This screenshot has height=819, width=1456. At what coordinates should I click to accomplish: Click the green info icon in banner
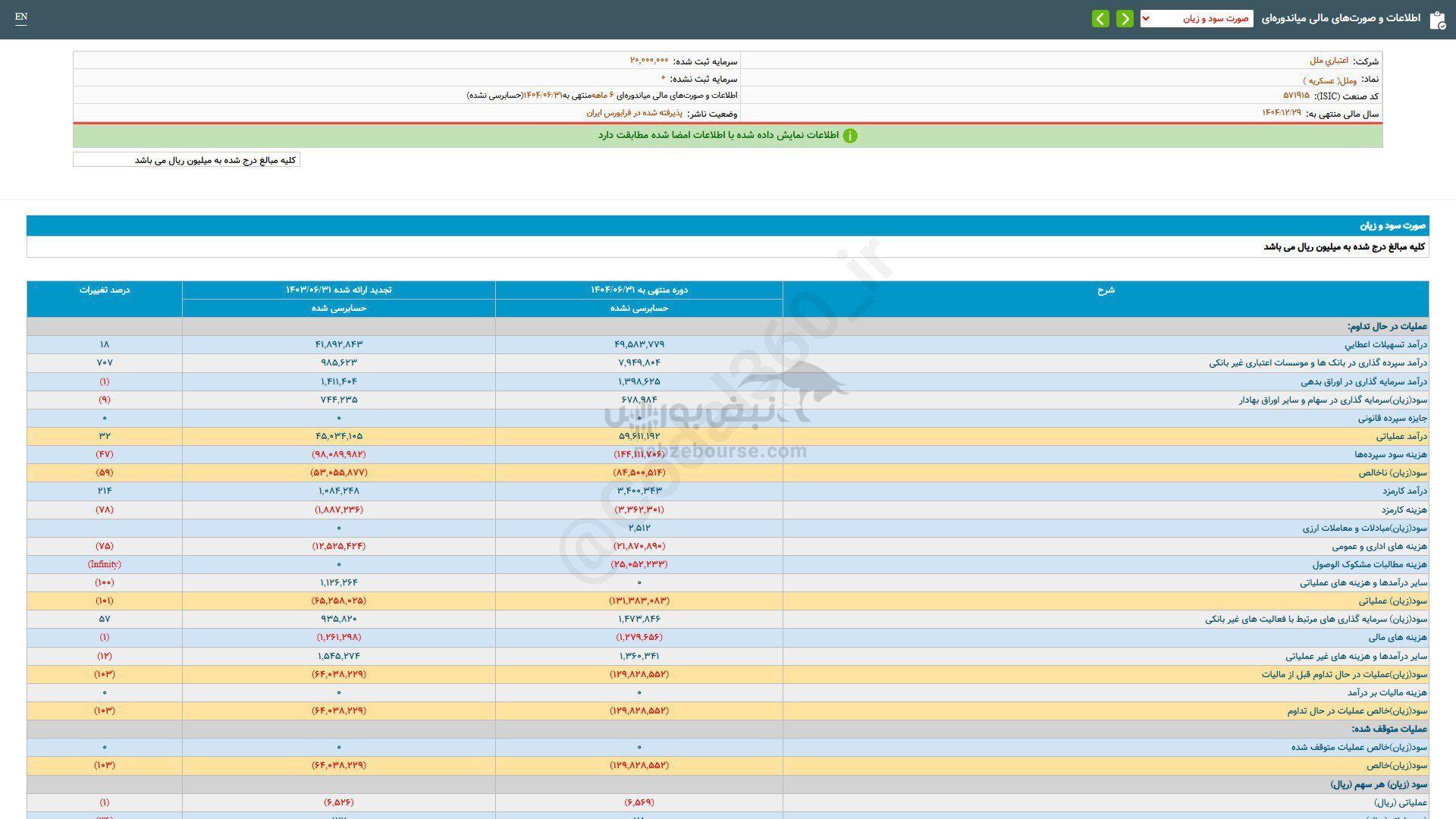pos(850,136)
